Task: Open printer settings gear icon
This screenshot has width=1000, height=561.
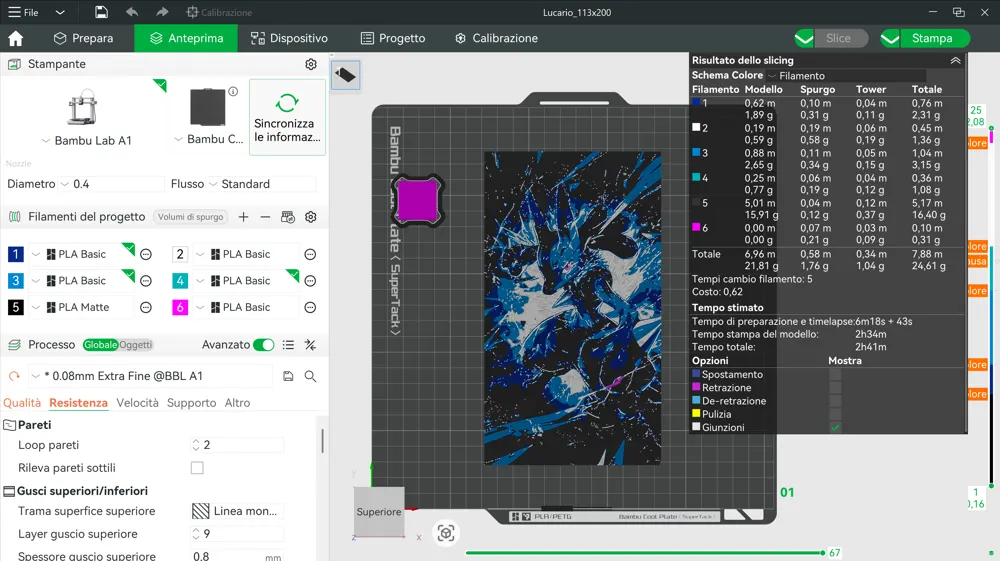Action: click(311, 64)
